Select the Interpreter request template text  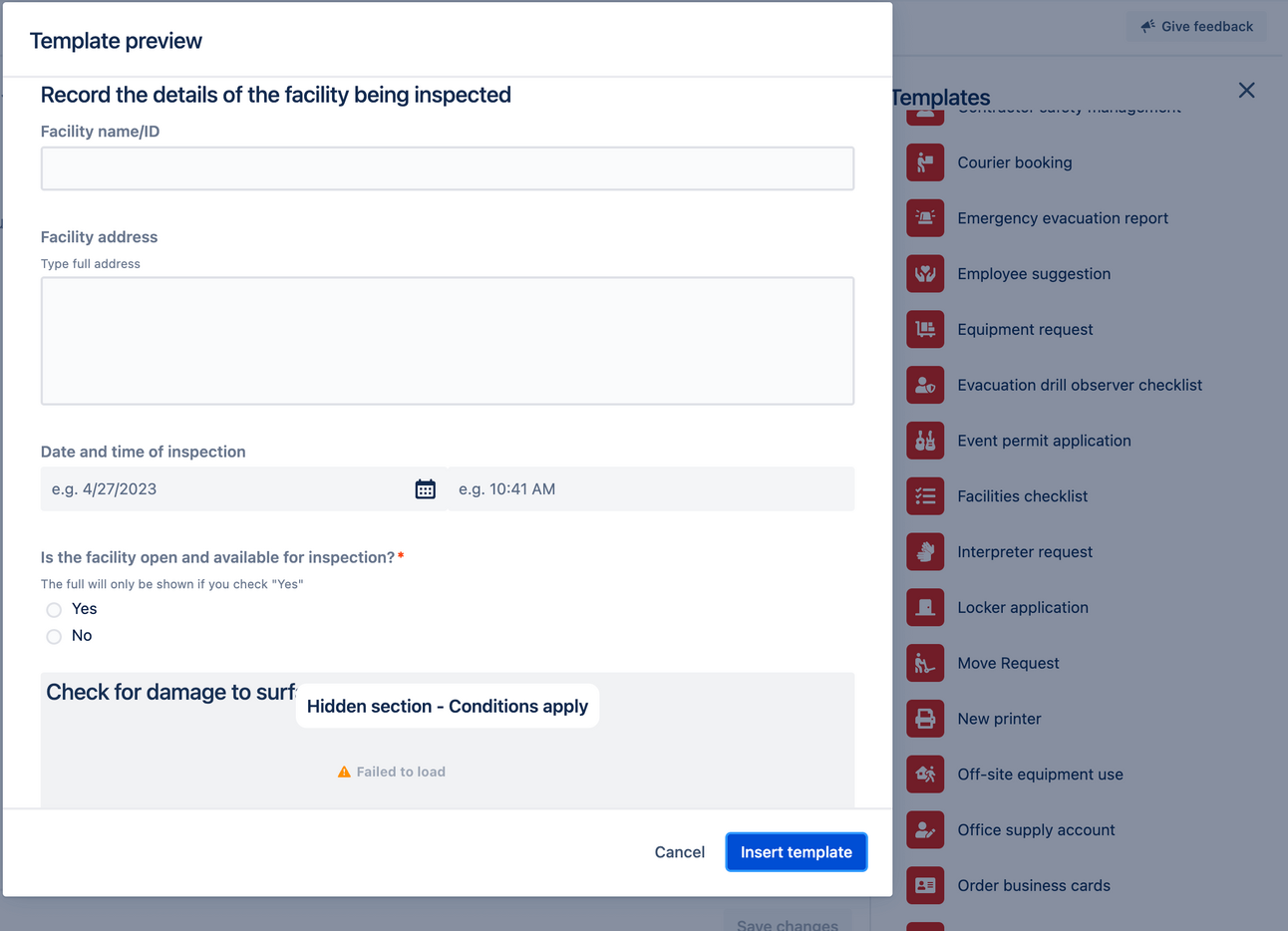1025,551
